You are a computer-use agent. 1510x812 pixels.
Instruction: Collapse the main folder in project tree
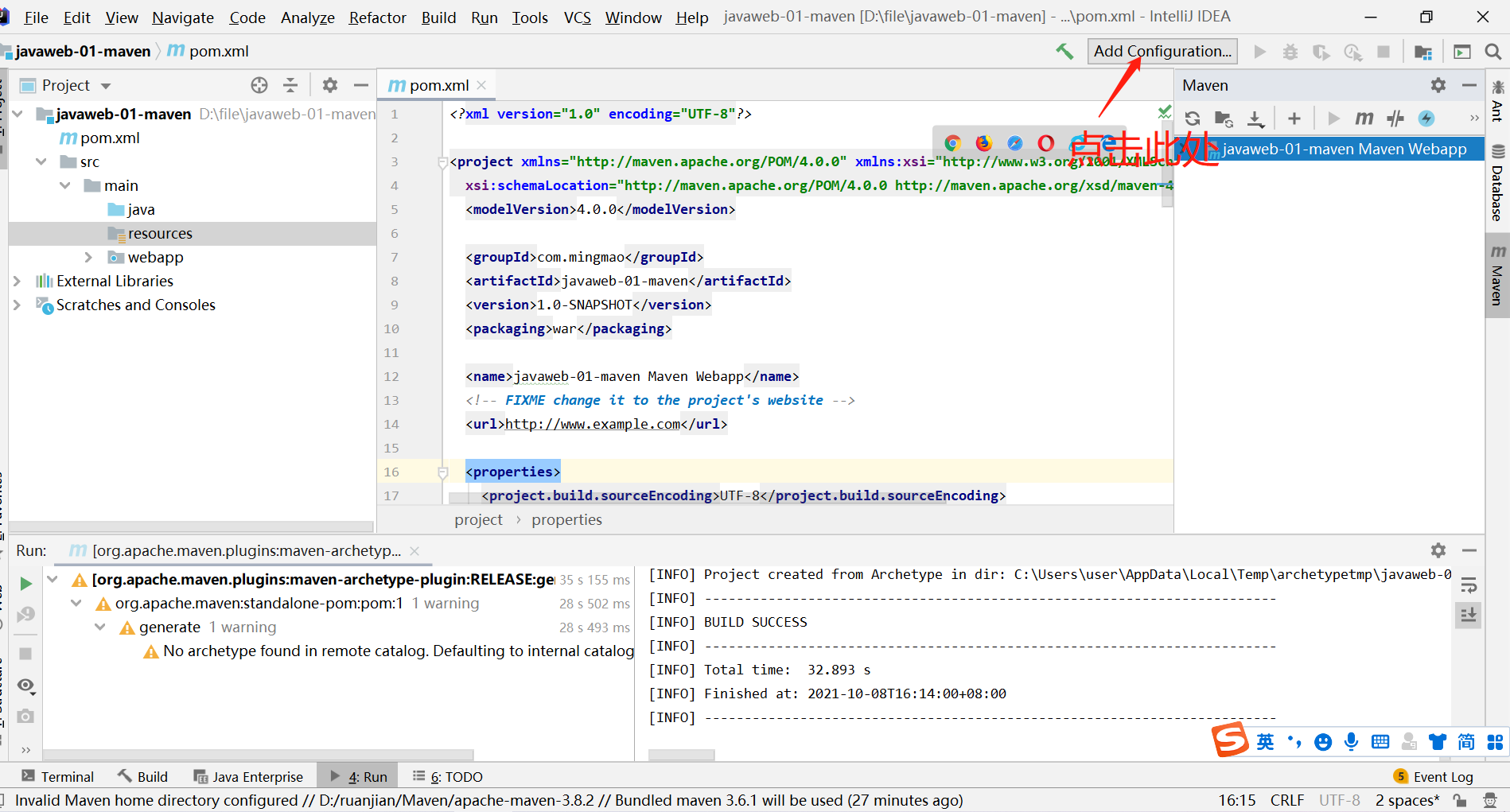[65, 186]
